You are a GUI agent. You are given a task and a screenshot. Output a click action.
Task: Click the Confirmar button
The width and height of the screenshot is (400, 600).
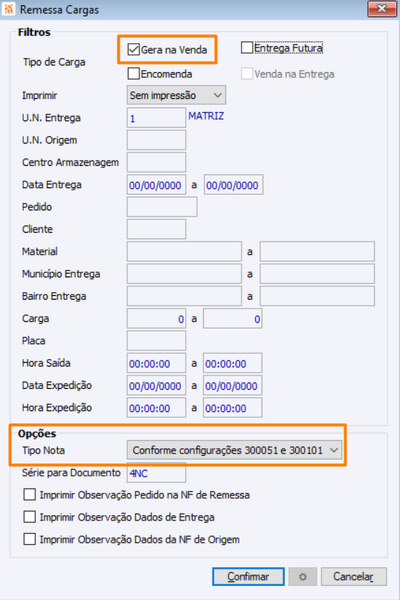[248, 576]
